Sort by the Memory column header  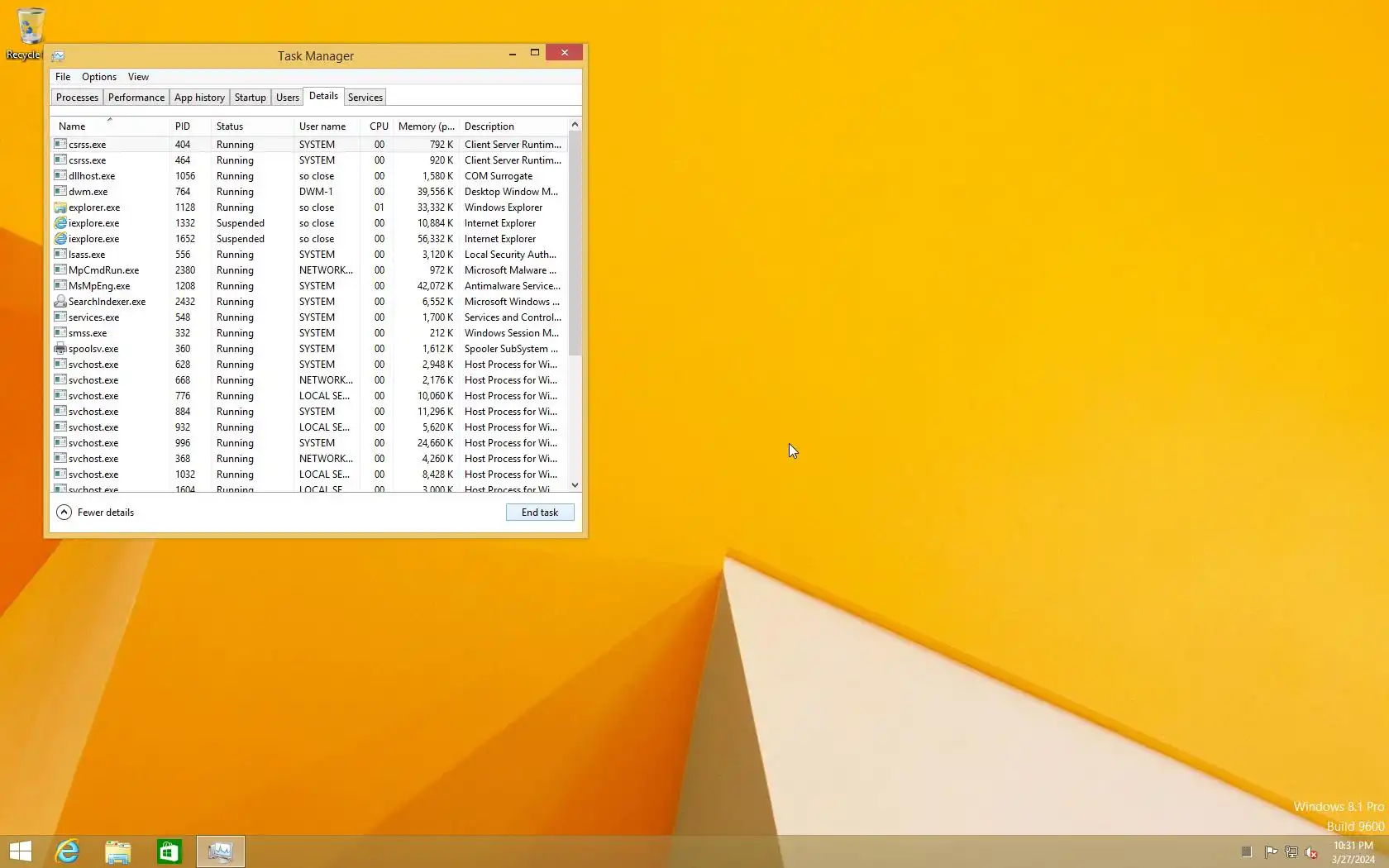coord(425,126)
